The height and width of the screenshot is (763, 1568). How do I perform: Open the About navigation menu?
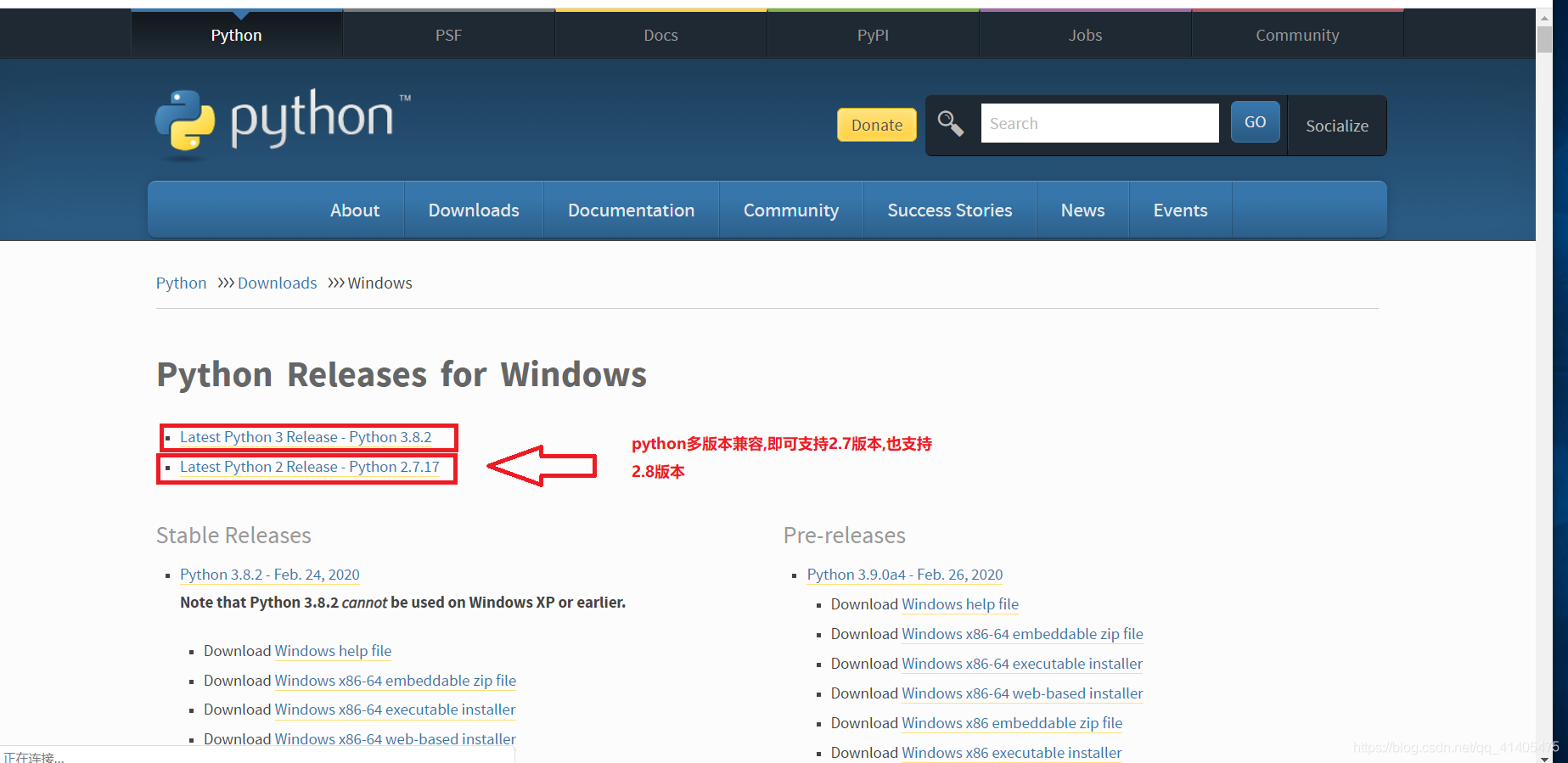[x=355, y=210]
